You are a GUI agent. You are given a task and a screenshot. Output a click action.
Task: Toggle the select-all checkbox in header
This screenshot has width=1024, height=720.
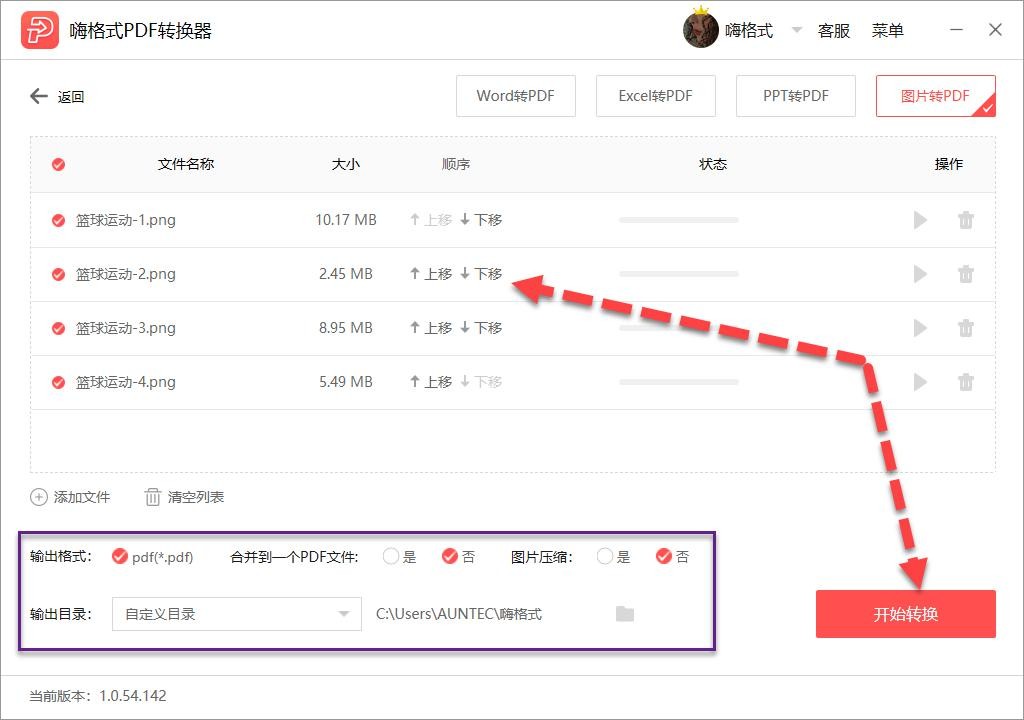pos(59,164)
